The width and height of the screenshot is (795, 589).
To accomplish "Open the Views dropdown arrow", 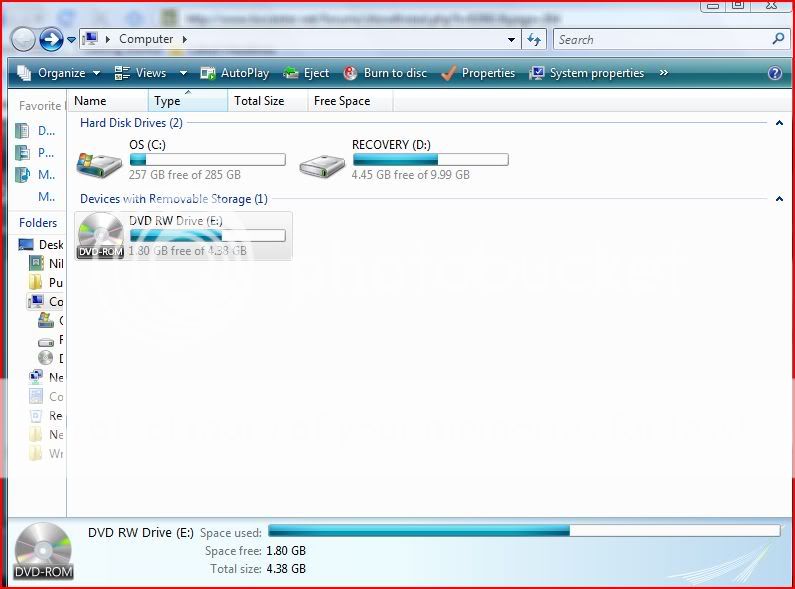I will click(183, 73).
